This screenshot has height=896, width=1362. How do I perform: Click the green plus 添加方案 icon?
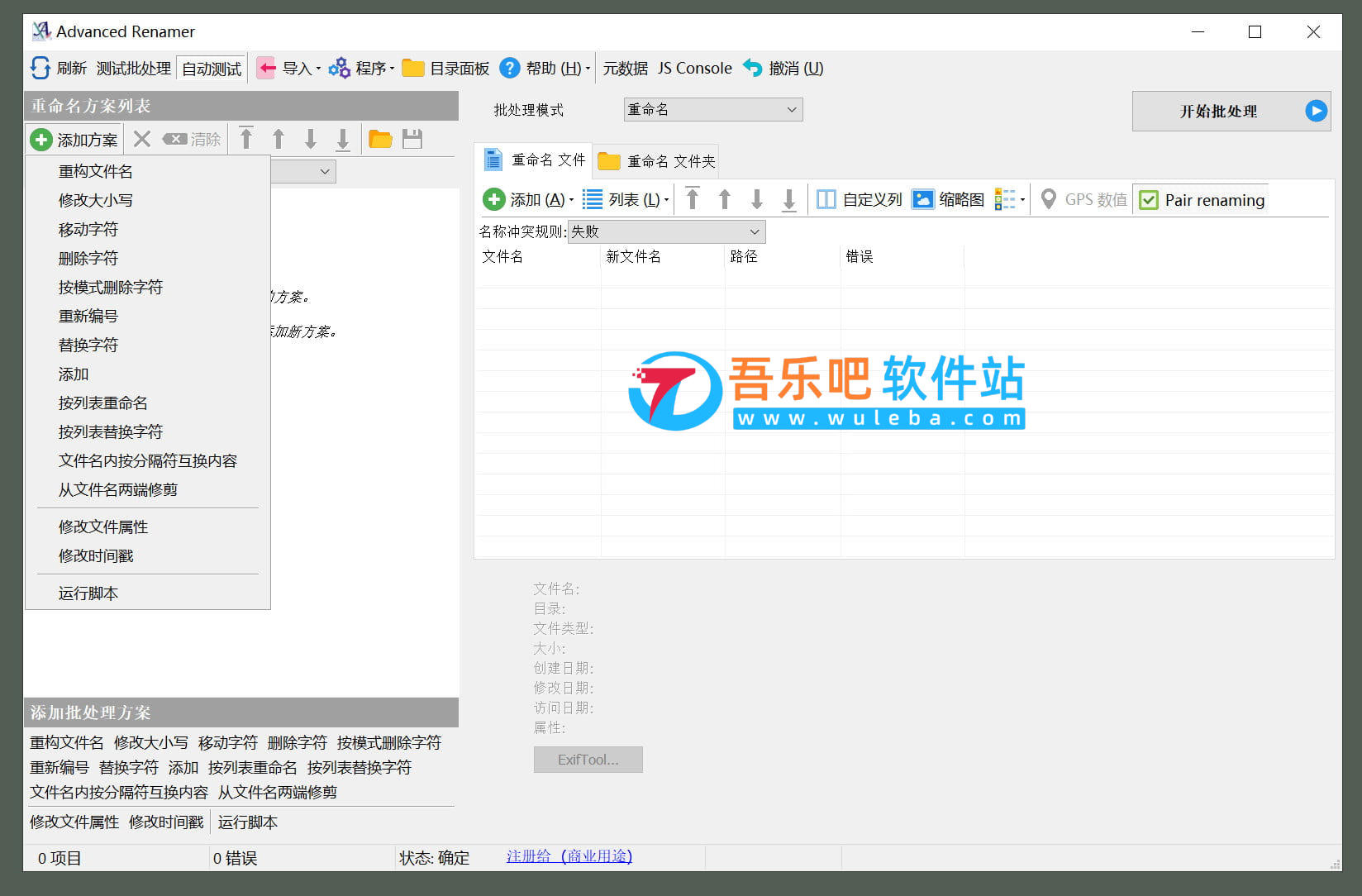click(x=40, y=140)
